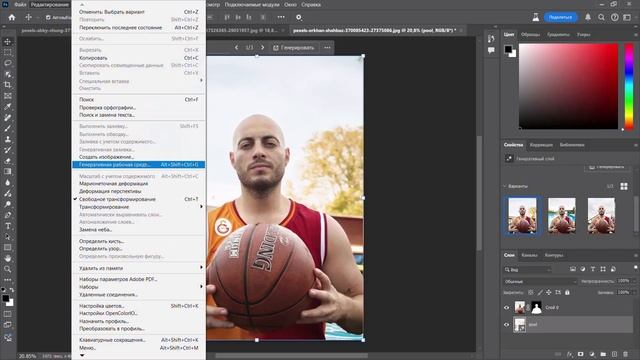This screenshot has width=640, height=360.
Task: Select the third variation thumbnail
Action: [x=601, y=216]
